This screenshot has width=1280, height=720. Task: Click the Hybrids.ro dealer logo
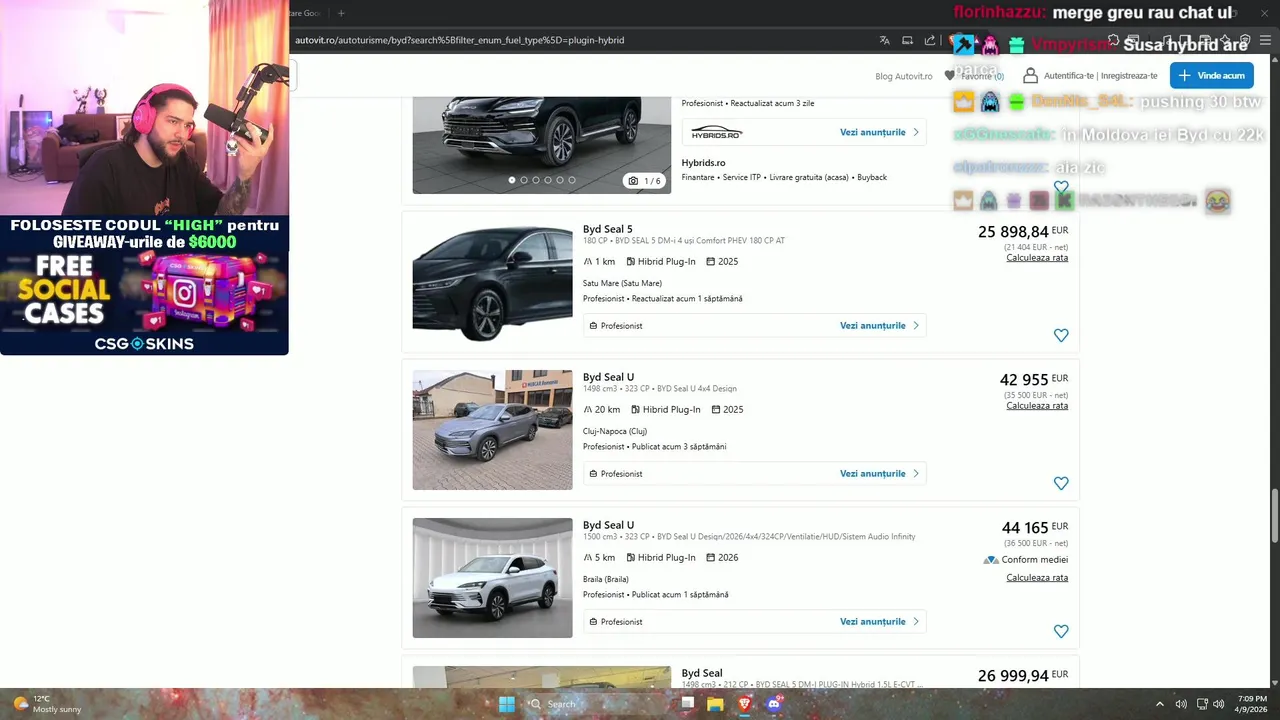point(716,132)
